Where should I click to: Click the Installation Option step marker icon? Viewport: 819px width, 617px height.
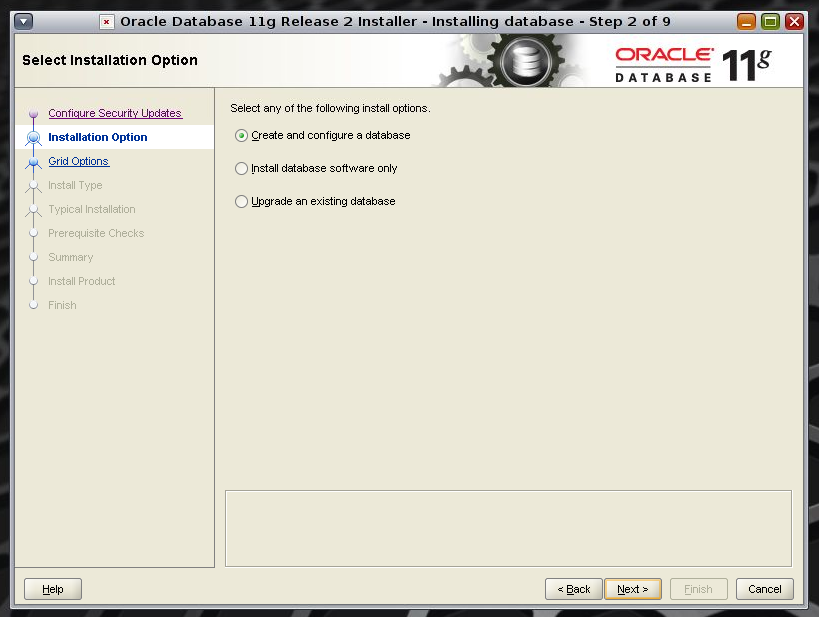pyautogui.click(x=33, y=138)
